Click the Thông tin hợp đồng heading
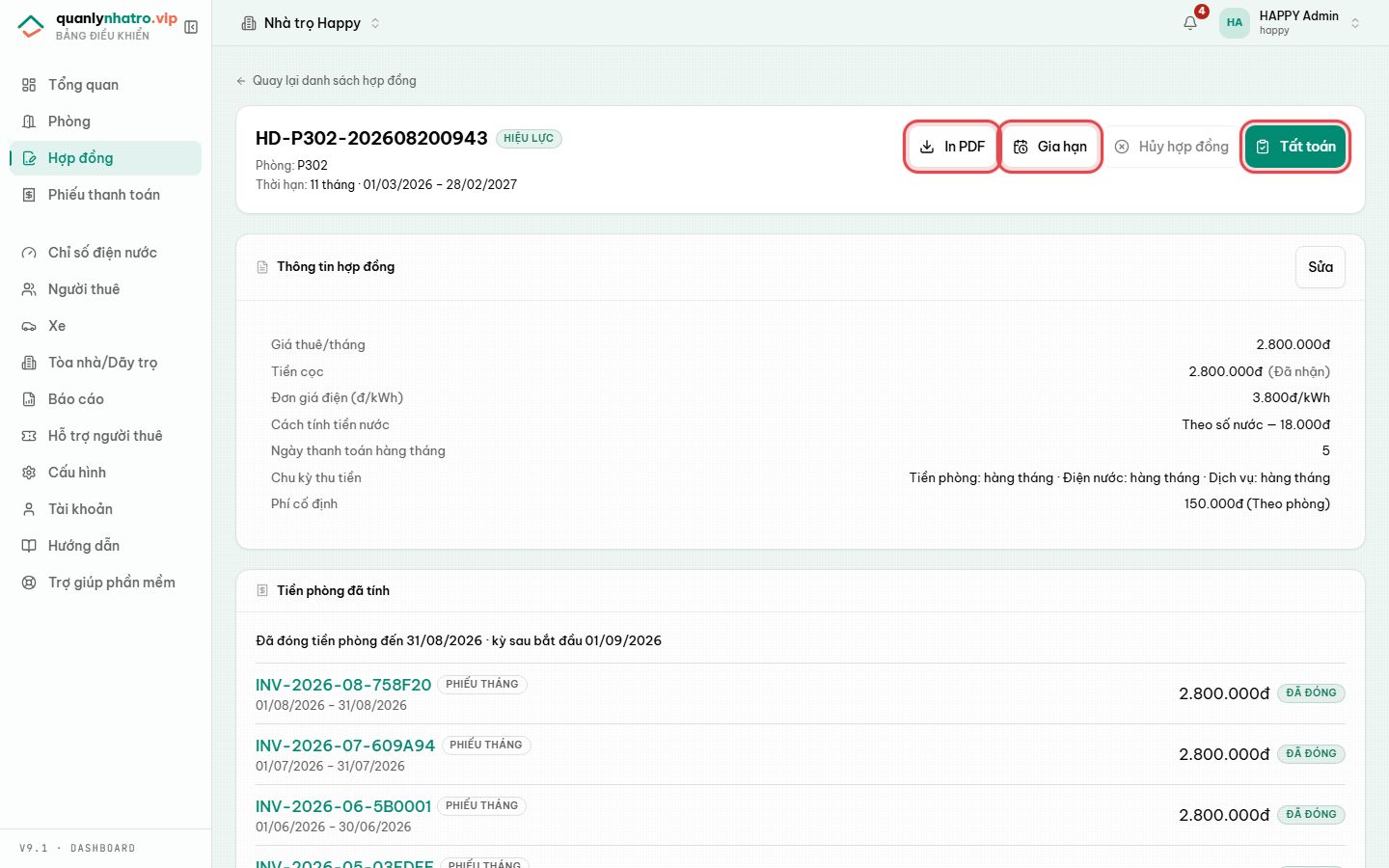Viewport: 1389px width, 868px height. tap(336, 267)
